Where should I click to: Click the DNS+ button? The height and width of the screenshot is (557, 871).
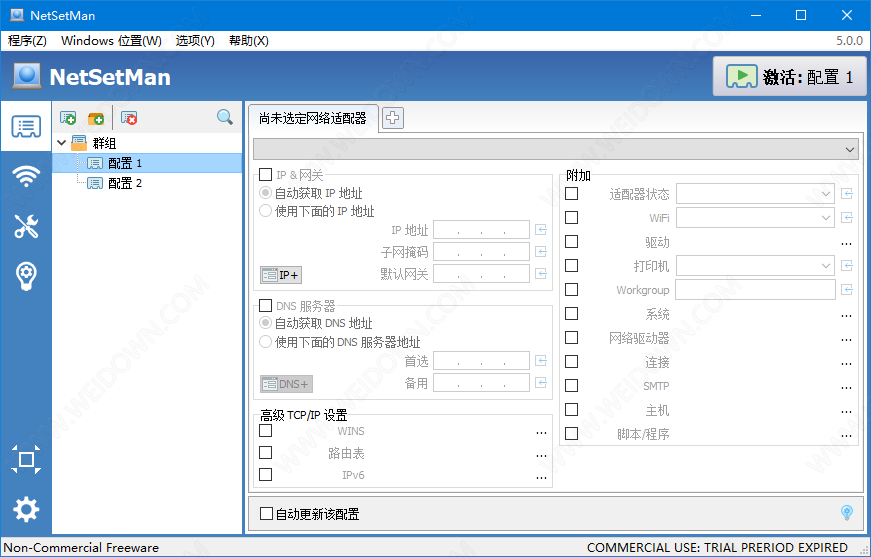pos(286,384)
